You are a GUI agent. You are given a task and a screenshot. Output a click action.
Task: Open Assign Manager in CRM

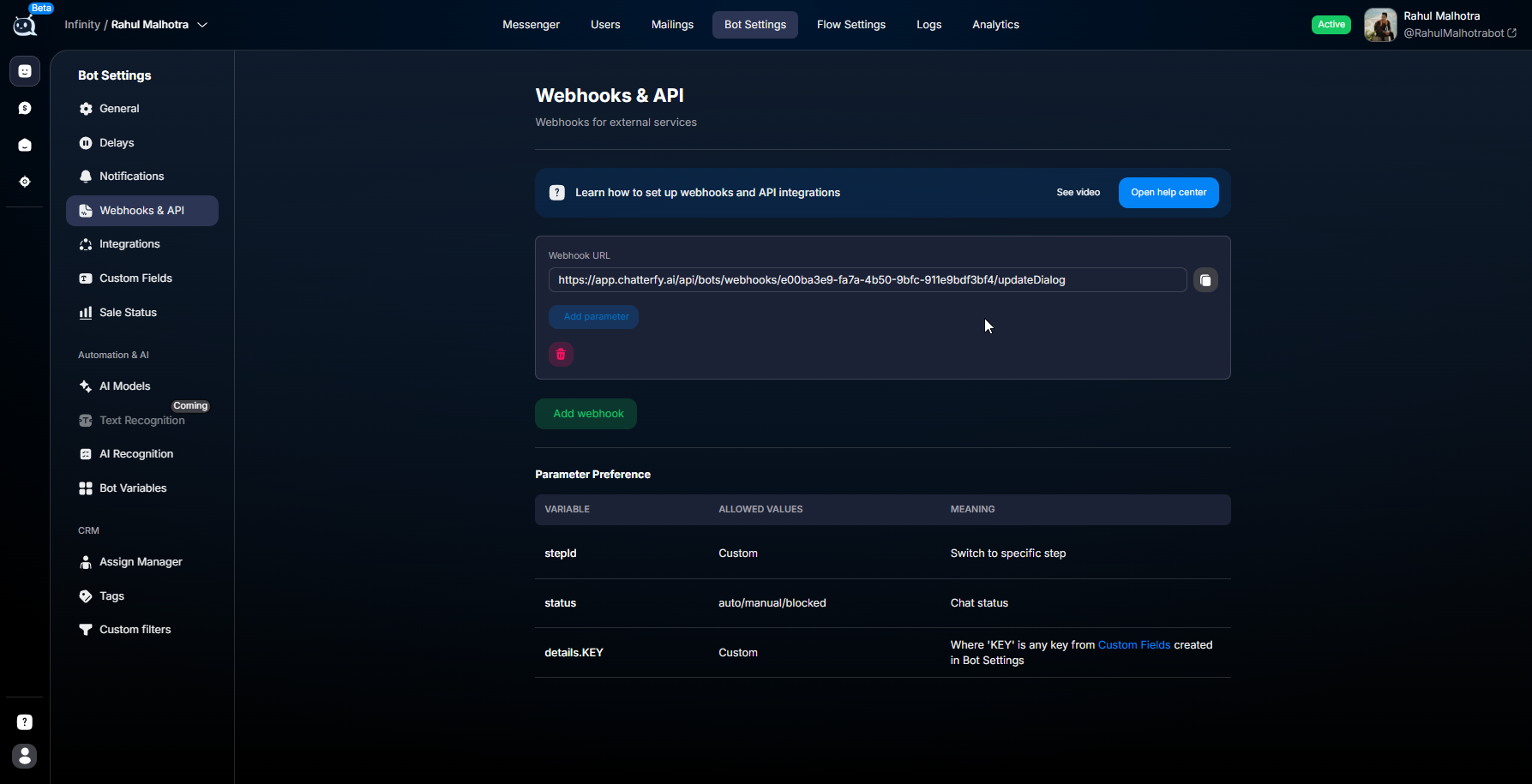pyautogui.click(x=142, y=562)
